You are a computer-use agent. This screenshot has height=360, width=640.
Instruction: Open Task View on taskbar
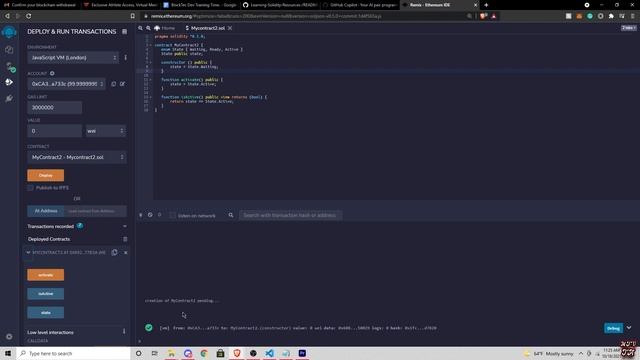coord(154,353)
